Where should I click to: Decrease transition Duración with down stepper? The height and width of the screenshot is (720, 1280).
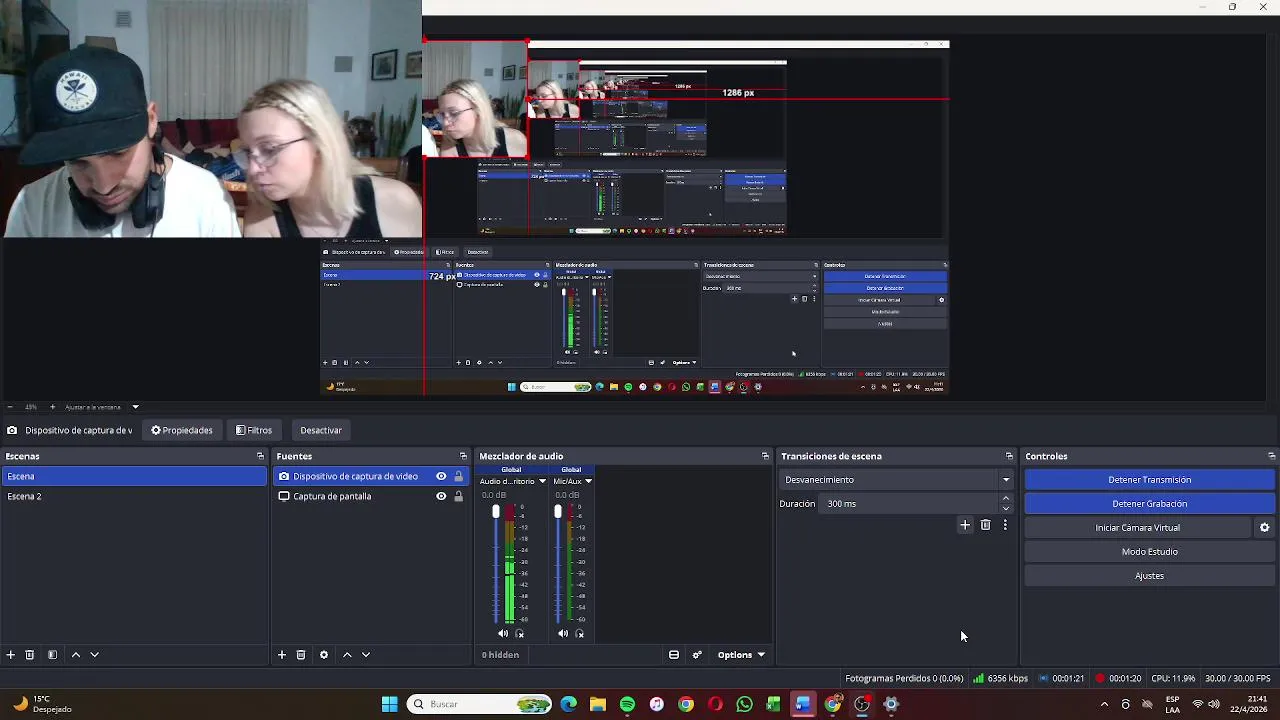pos(1006,509)
